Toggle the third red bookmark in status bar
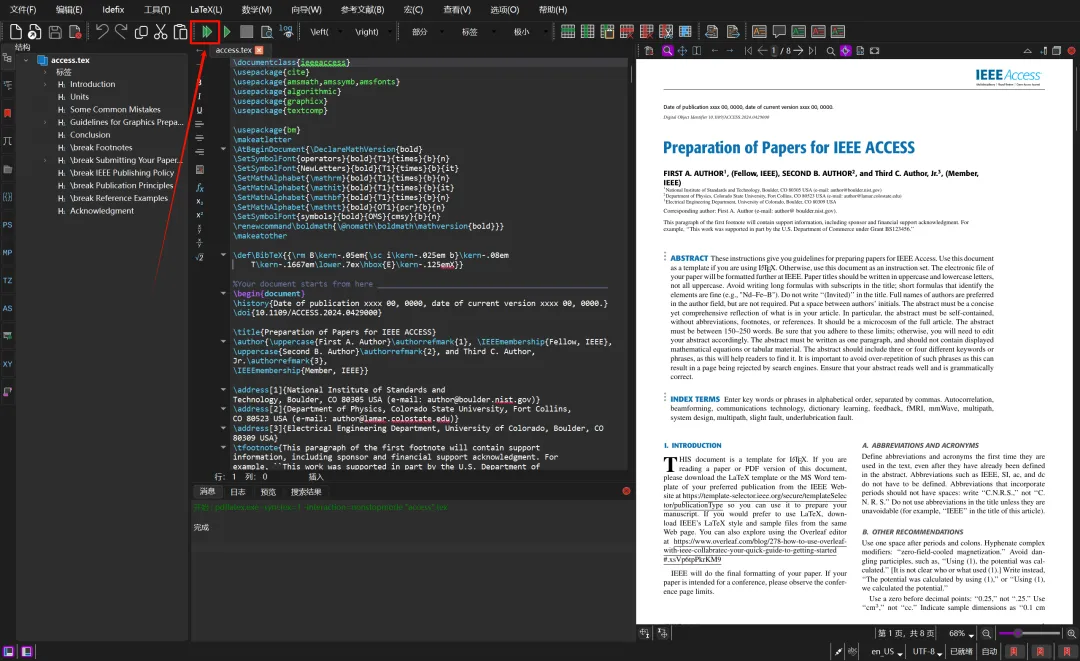This screenshot has height=661, width=1080. 1067,651
